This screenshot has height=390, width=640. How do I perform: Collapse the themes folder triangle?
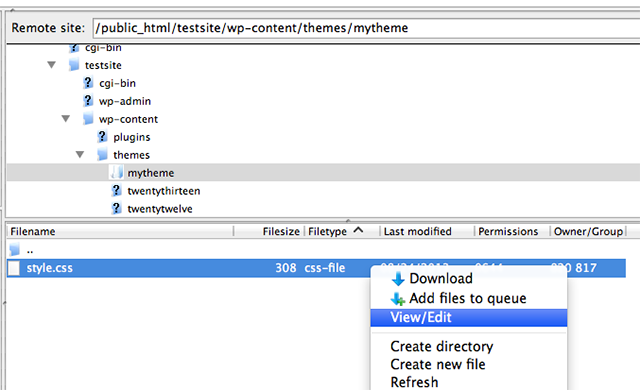pyautogui.click(x=80, y=155)
